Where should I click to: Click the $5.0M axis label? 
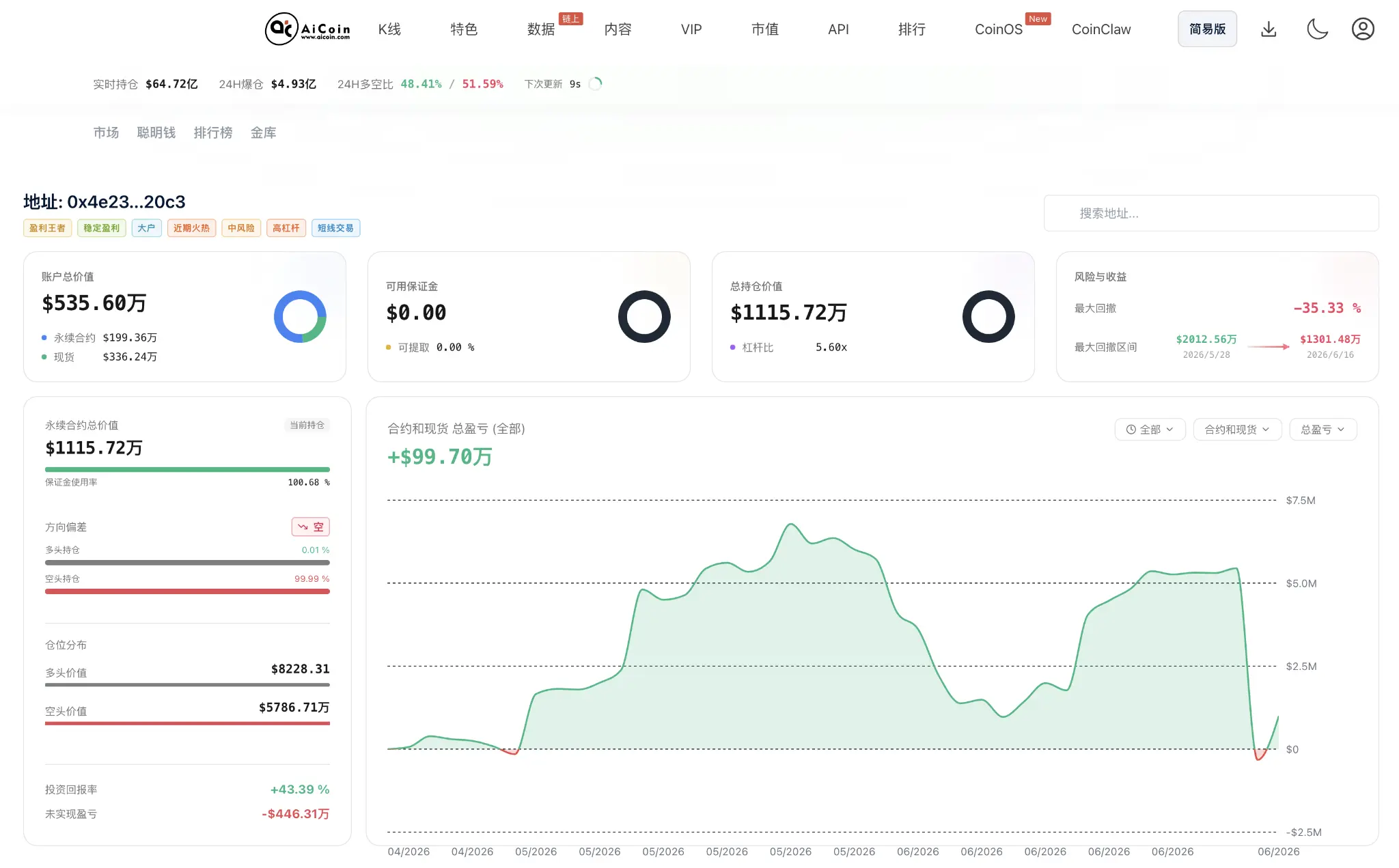(x=1301, y=583)
